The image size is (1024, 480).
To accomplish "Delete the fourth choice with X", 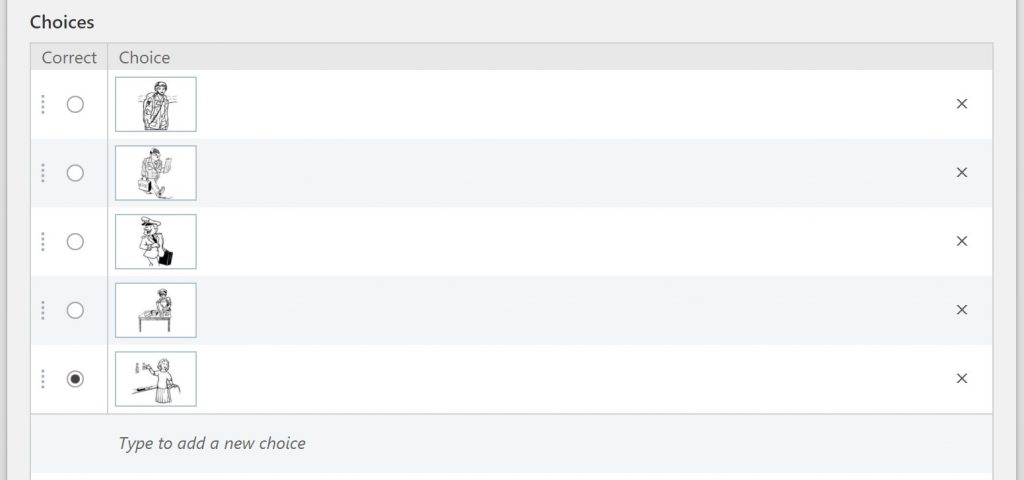I will pos(962,310).
